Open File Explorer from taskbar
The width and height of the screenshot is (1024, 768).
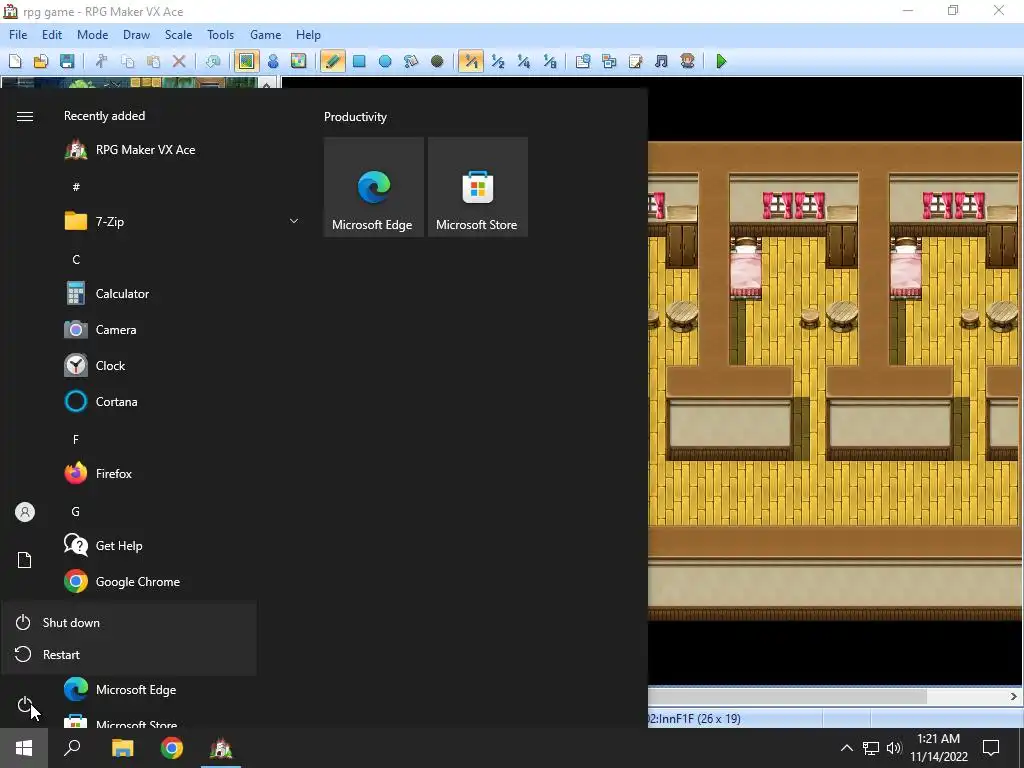tap(122, 748)
